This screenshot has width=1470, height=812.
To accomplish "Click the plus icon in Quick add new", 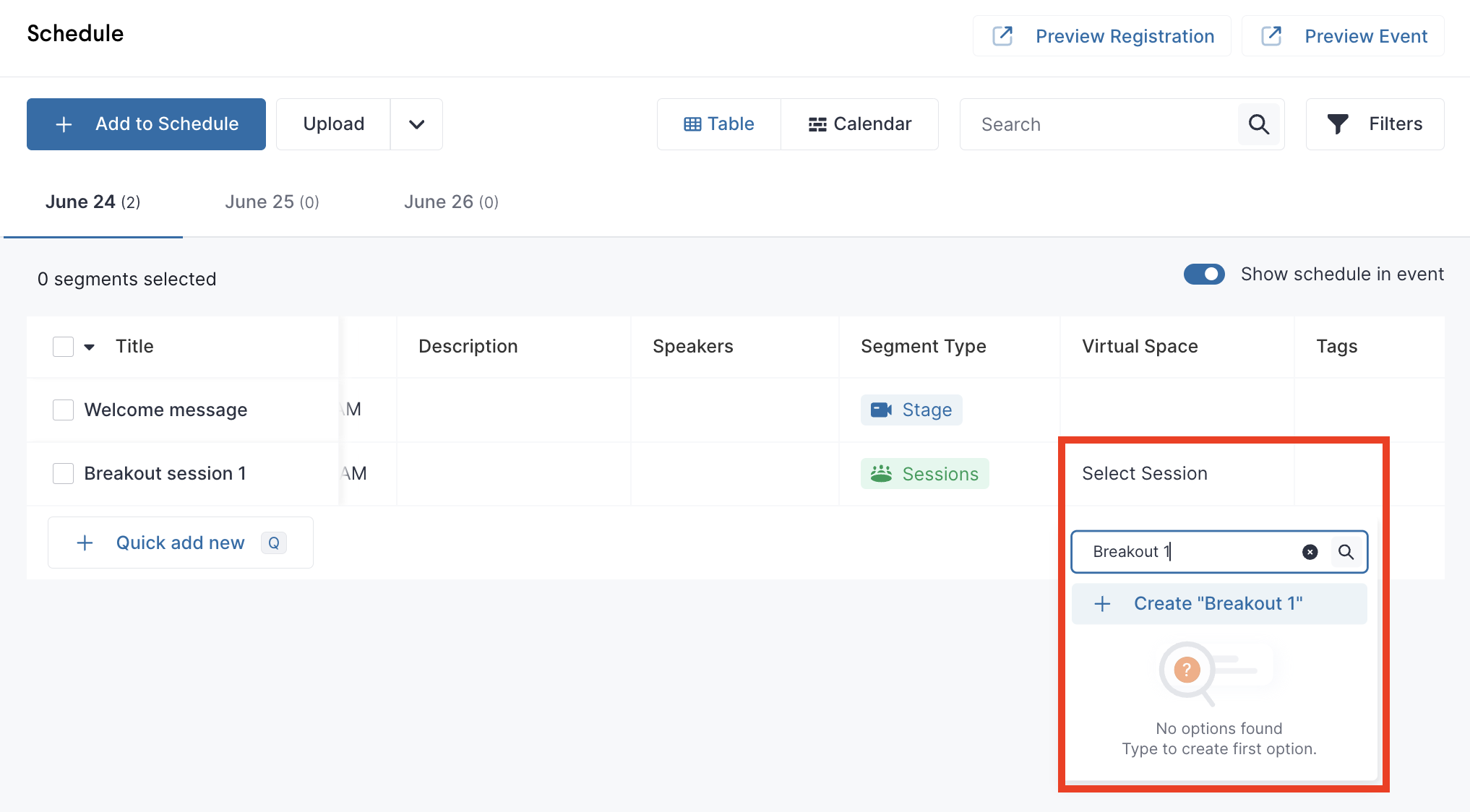I will point(85,543).
